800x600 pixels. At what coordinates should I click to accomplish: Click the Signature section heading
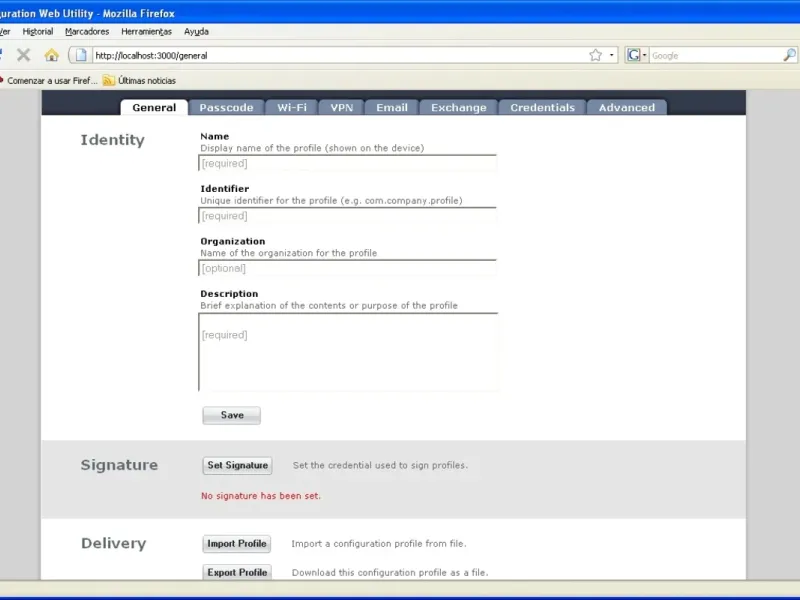tap(119, 465)
